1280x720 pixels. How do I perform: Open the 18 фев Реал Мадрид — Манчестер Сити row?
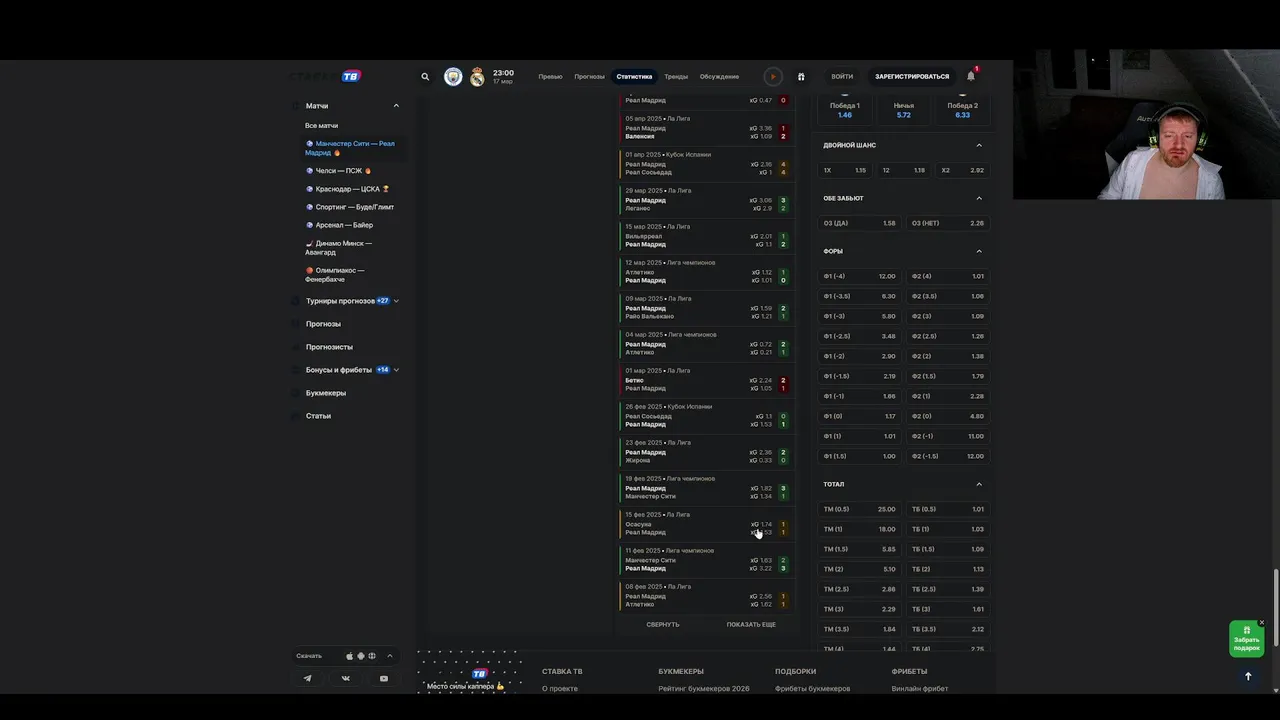point(705,488)
